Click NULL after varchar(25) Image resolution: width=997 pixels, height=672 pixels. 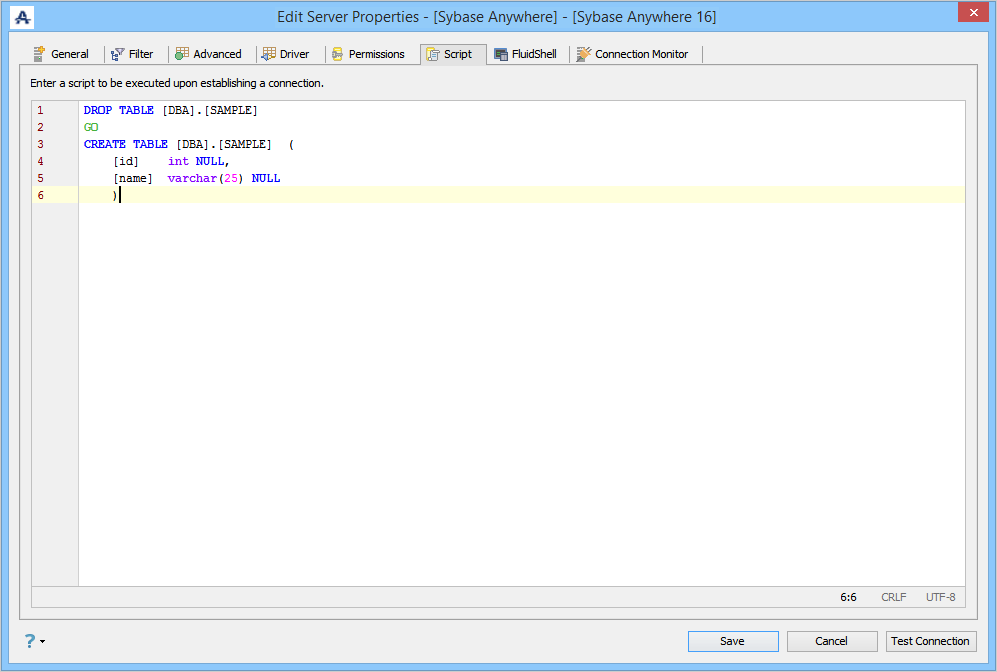(x=266, y=179)
